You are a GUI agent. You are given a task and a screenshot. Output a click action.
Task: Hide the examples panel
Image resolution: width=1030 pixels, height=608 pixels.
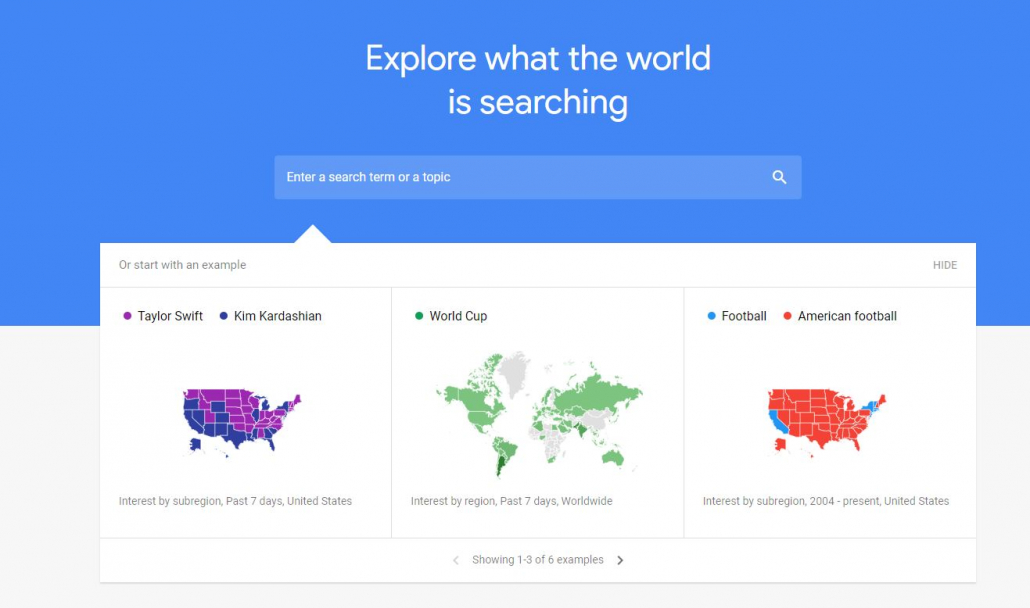point(945,265)
